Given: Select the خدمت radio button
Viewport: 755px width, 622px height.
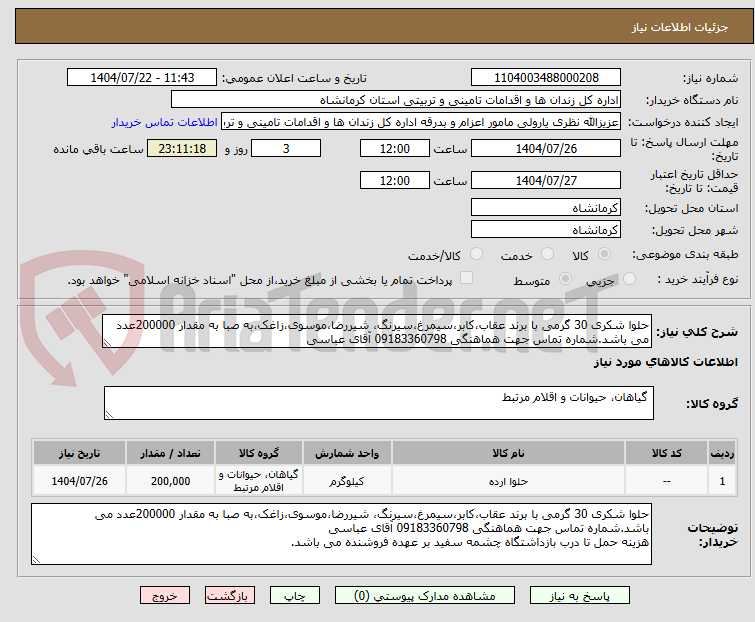Looking at the screenshot, I should click(x=547, y=254).
